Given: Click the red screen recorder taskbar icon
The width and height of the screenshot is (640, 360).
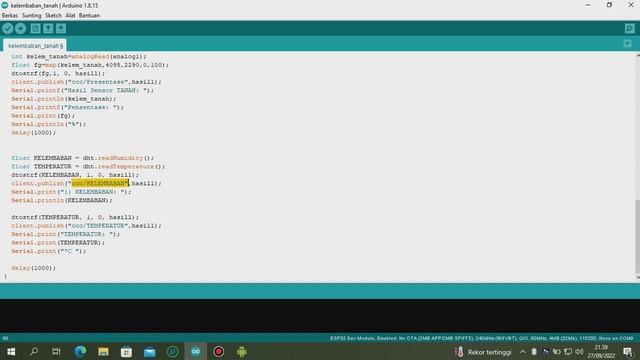Looking at the screenshot, I should (218, 352).
